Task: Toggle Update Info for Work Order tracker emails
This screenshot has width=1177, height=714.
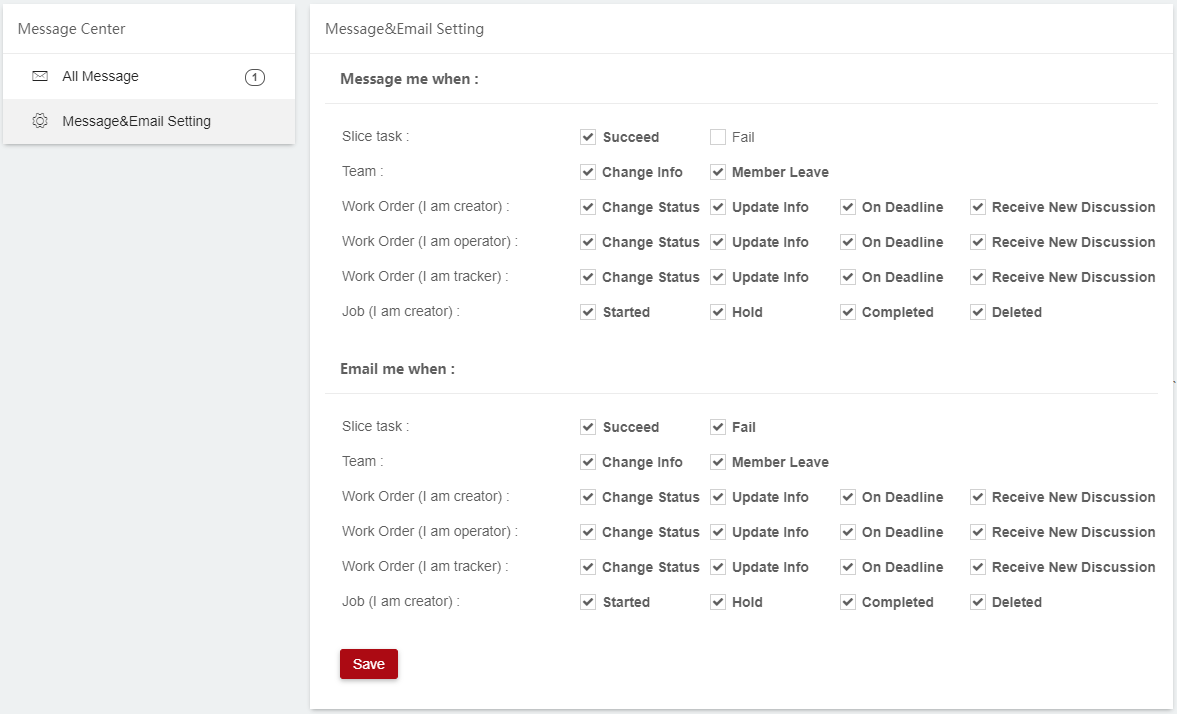Action: click(x=718, y=567)
